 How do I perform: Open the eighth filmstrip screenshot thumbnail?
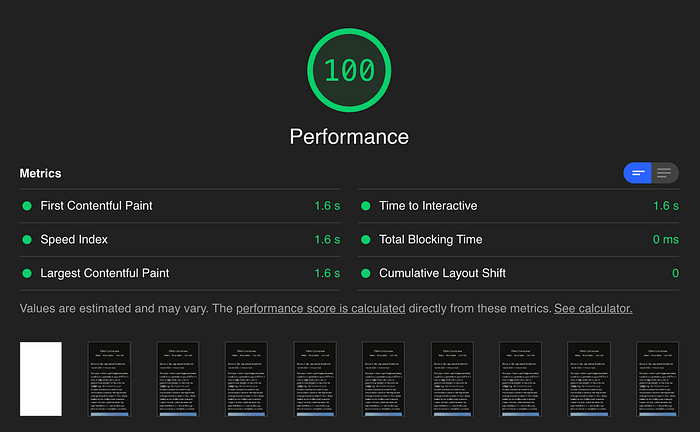click(x=521, y=379)
